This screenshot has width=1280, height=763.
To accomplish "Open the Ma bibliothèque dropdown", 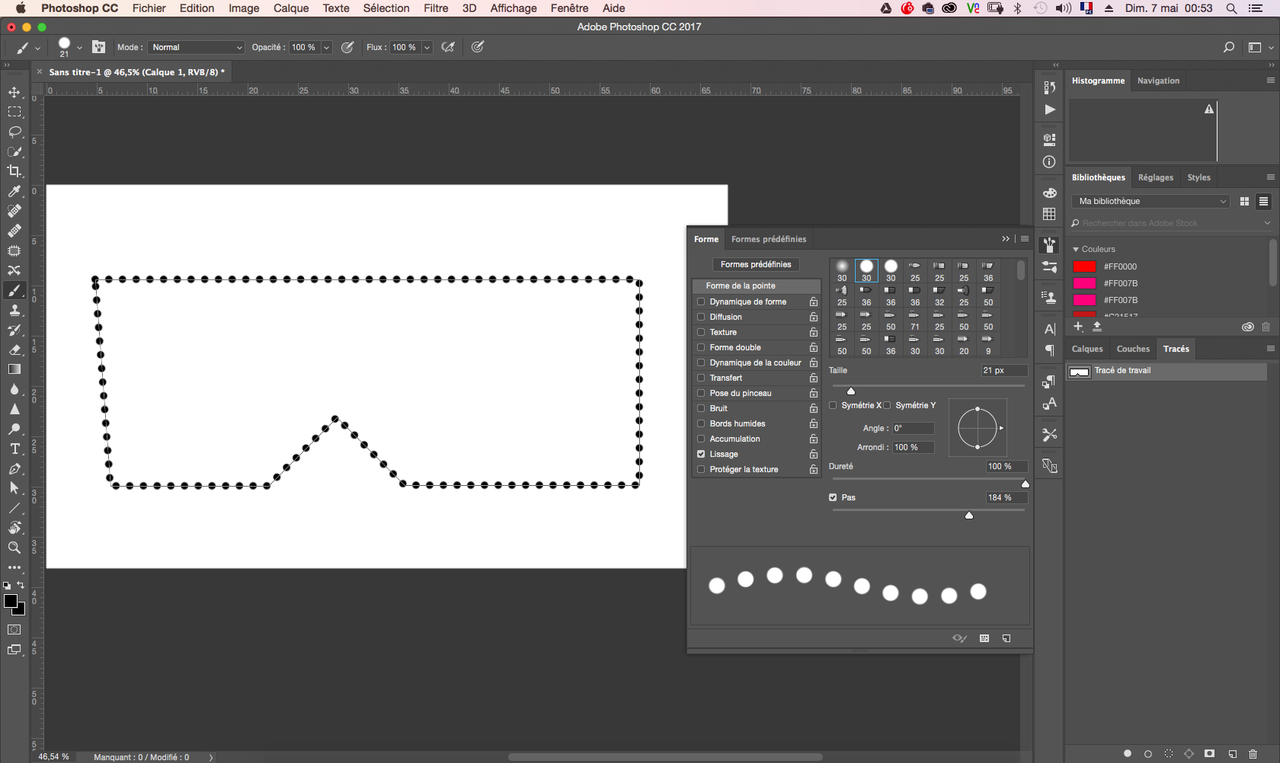I will click(x=1151, y=201).
